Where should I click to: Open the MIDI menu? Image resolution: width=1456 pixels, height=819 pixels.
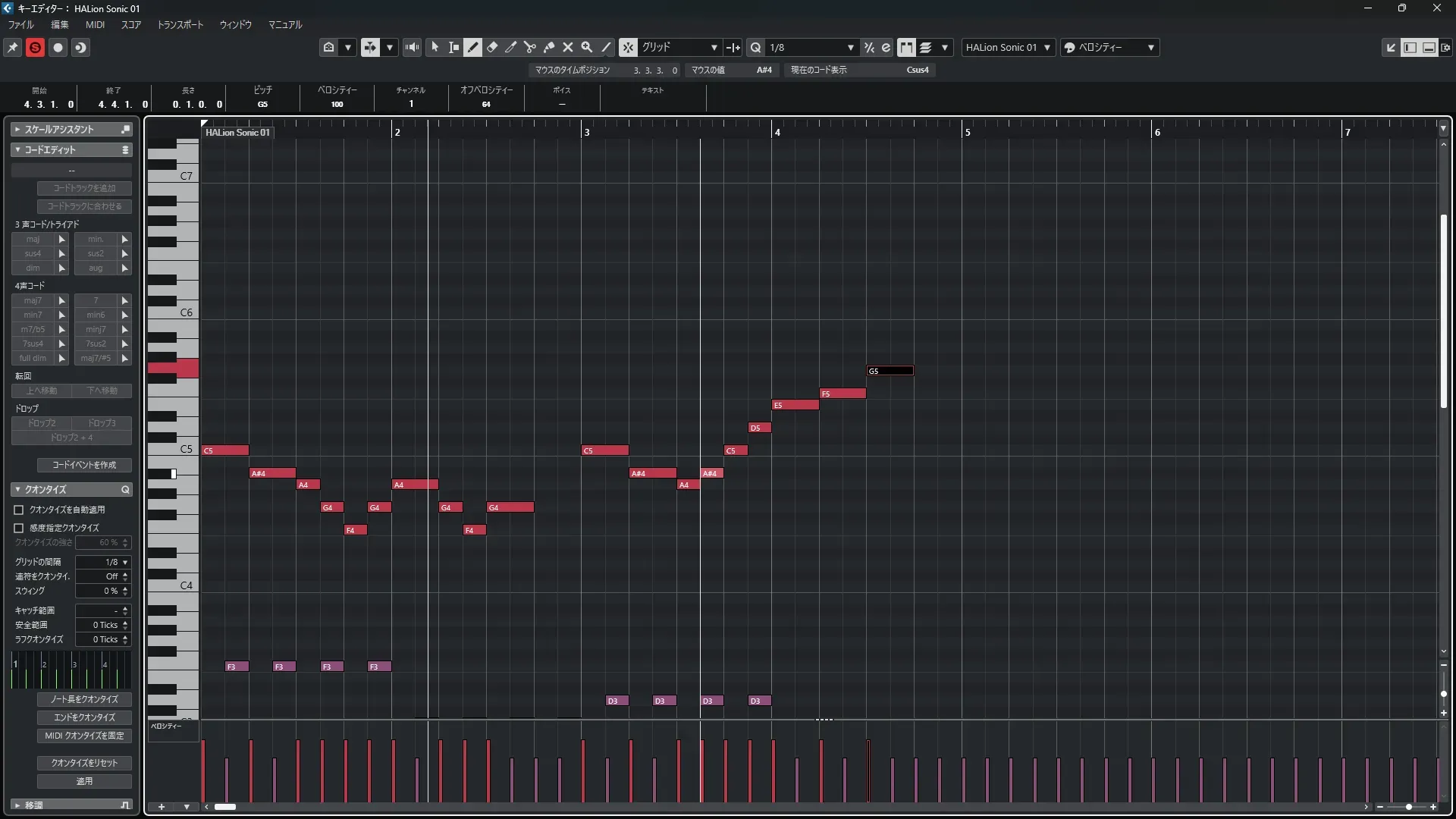click(x=95, y=24)
